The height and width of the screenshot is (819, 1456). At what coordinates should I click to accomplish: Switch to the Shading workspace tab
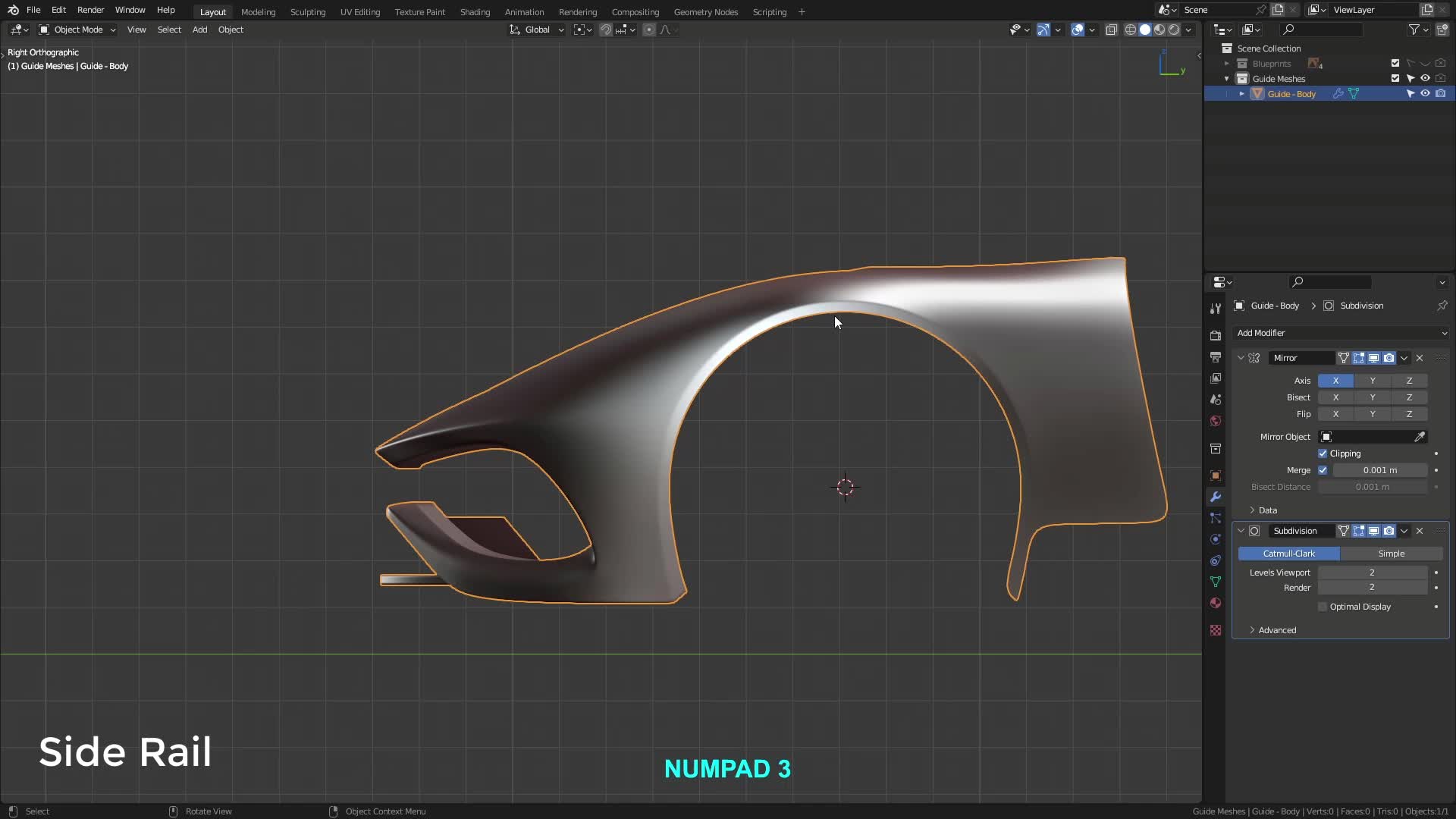(x=475, y=12)
